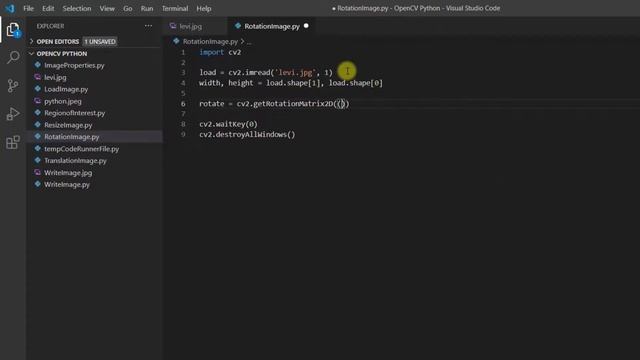Click the cv2.destroyAllWindows() line

247,134
